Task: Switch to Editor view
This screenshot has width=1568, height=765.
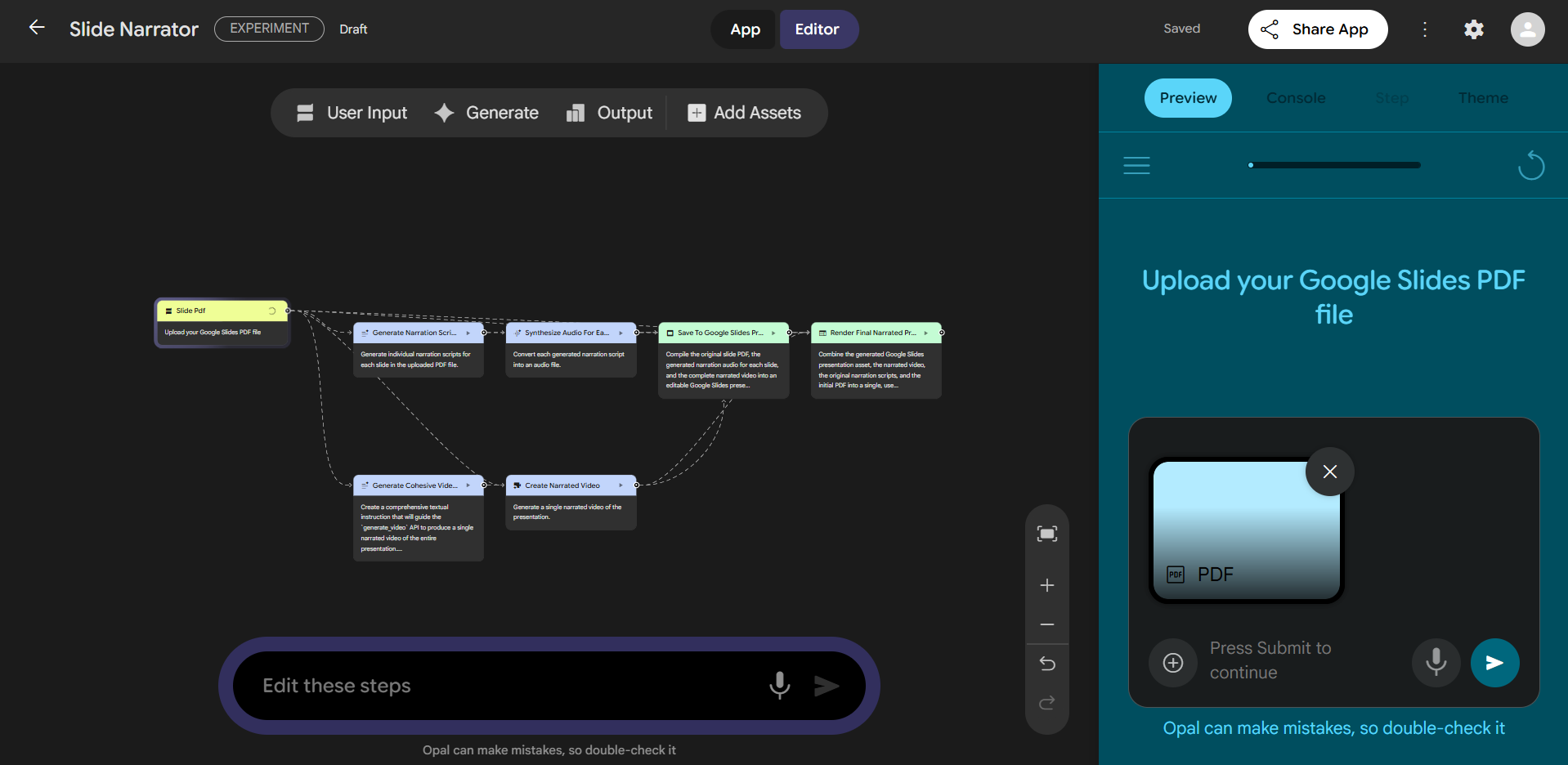Action: (818, 29)
